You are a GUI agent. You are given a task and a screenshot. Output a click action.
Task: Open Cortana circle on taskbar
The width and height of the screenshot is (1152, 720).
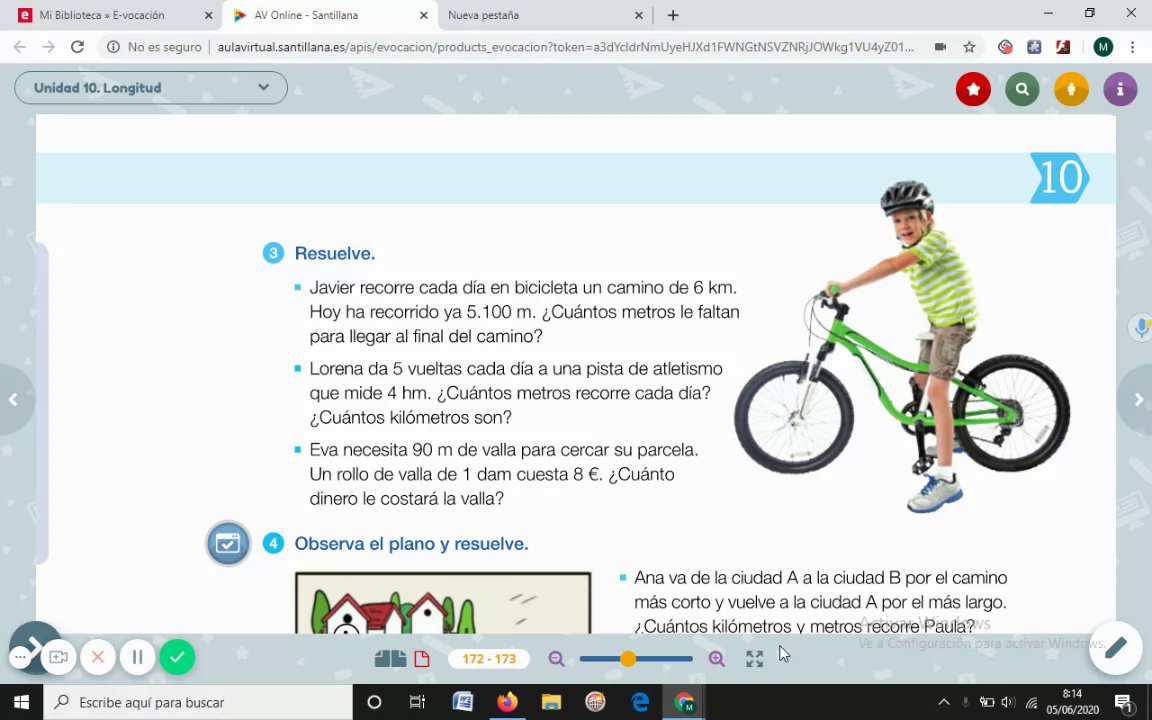pos(374,702)
